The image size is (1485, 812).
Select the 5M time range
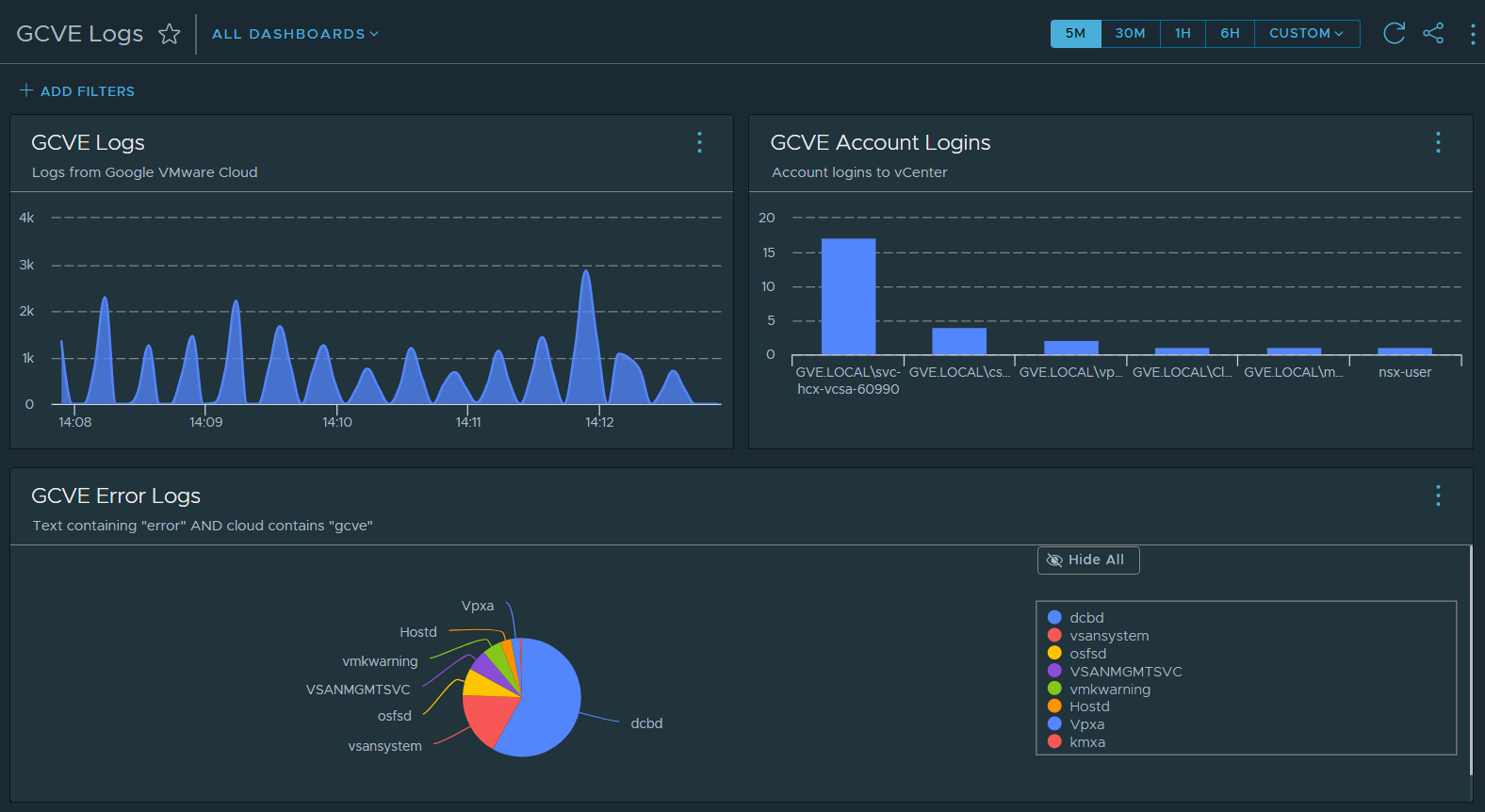point(1075,33)
